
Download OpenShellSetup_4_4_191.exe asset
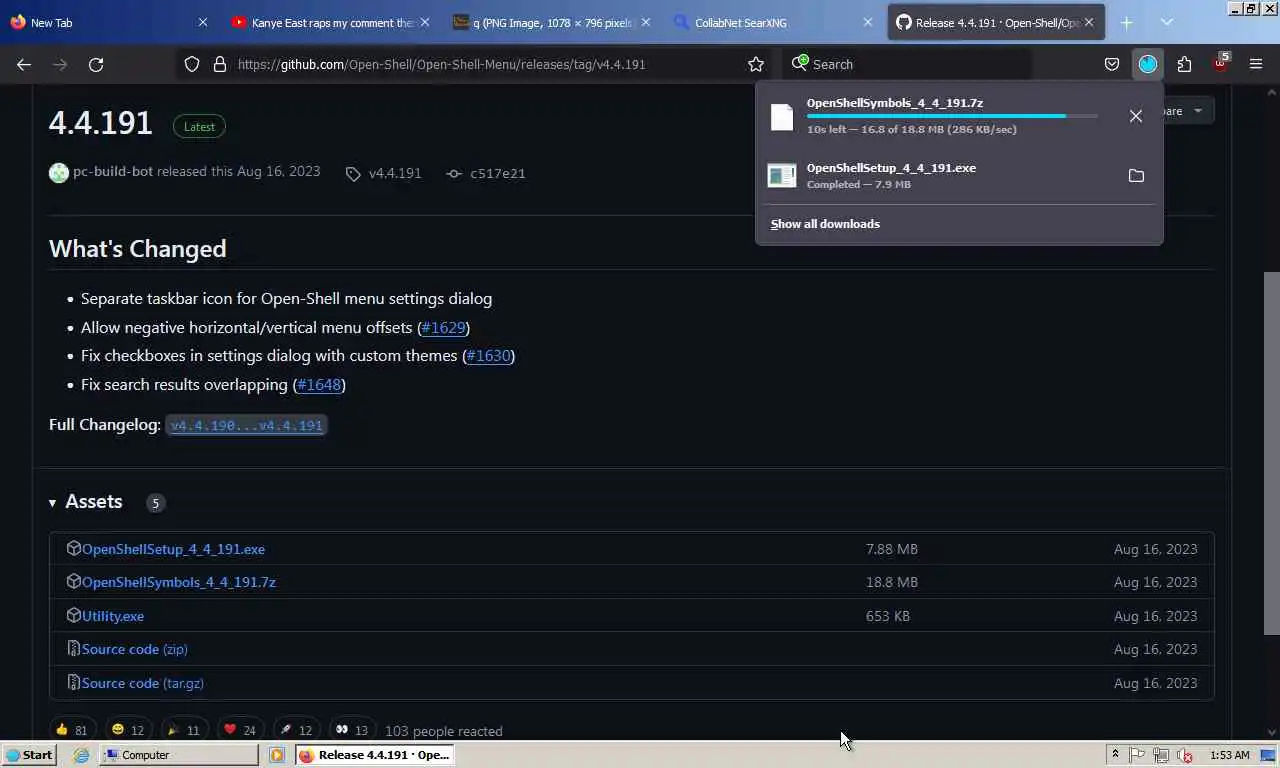coord(173,549)
